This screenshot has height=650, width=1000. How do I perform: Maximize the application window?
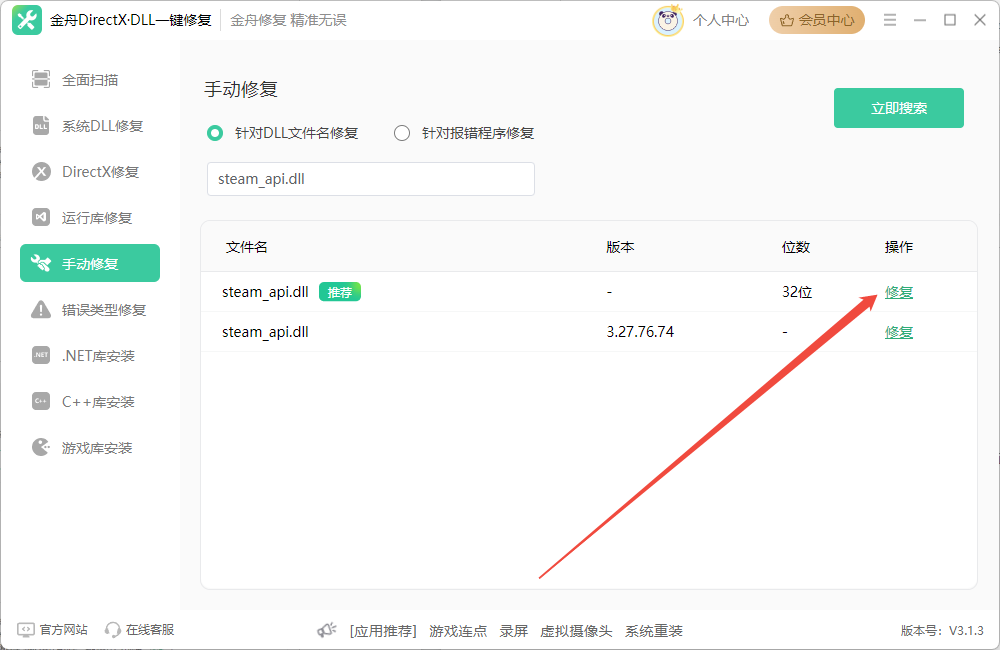coord(950,20)
